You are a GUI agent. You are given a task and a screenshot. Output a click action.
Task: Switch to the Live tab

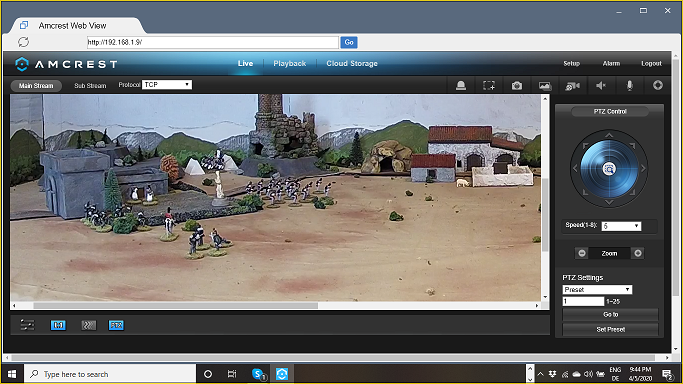click(245, 64)
